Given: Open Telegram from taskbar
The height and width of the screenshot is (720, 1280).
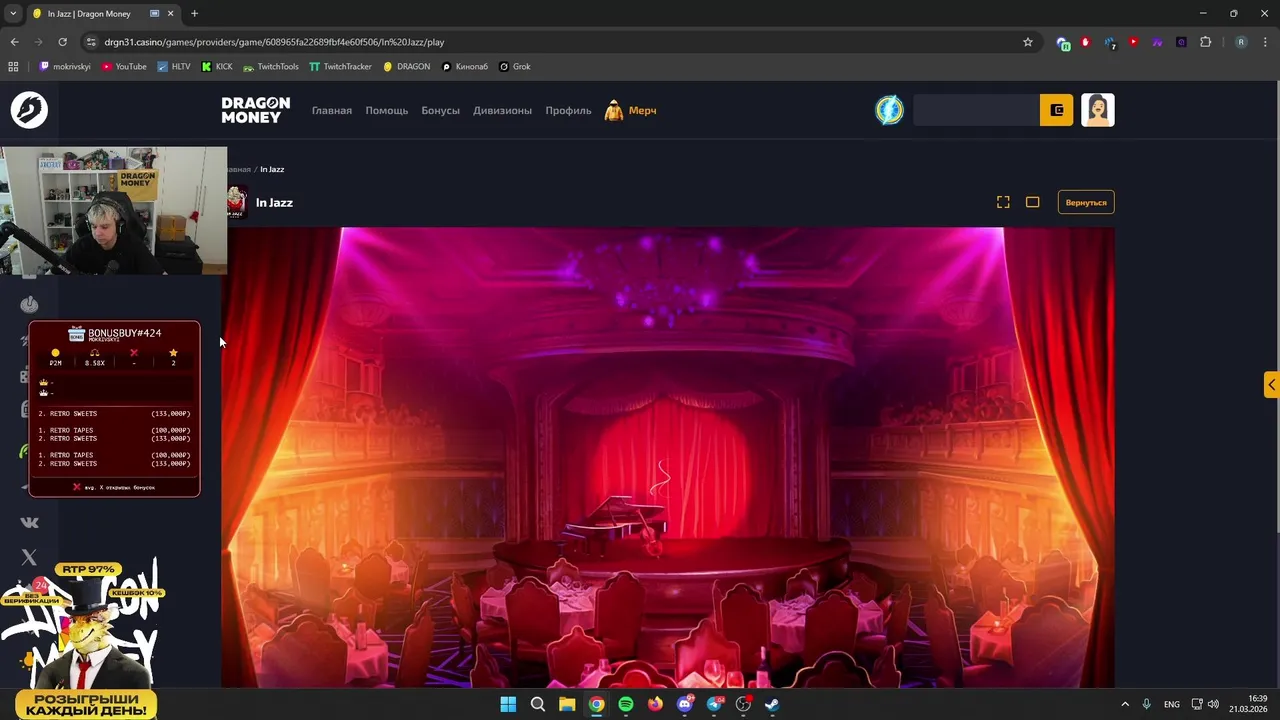Looking at the screenshot, I should pyautogui.click(x=714, y=704).
